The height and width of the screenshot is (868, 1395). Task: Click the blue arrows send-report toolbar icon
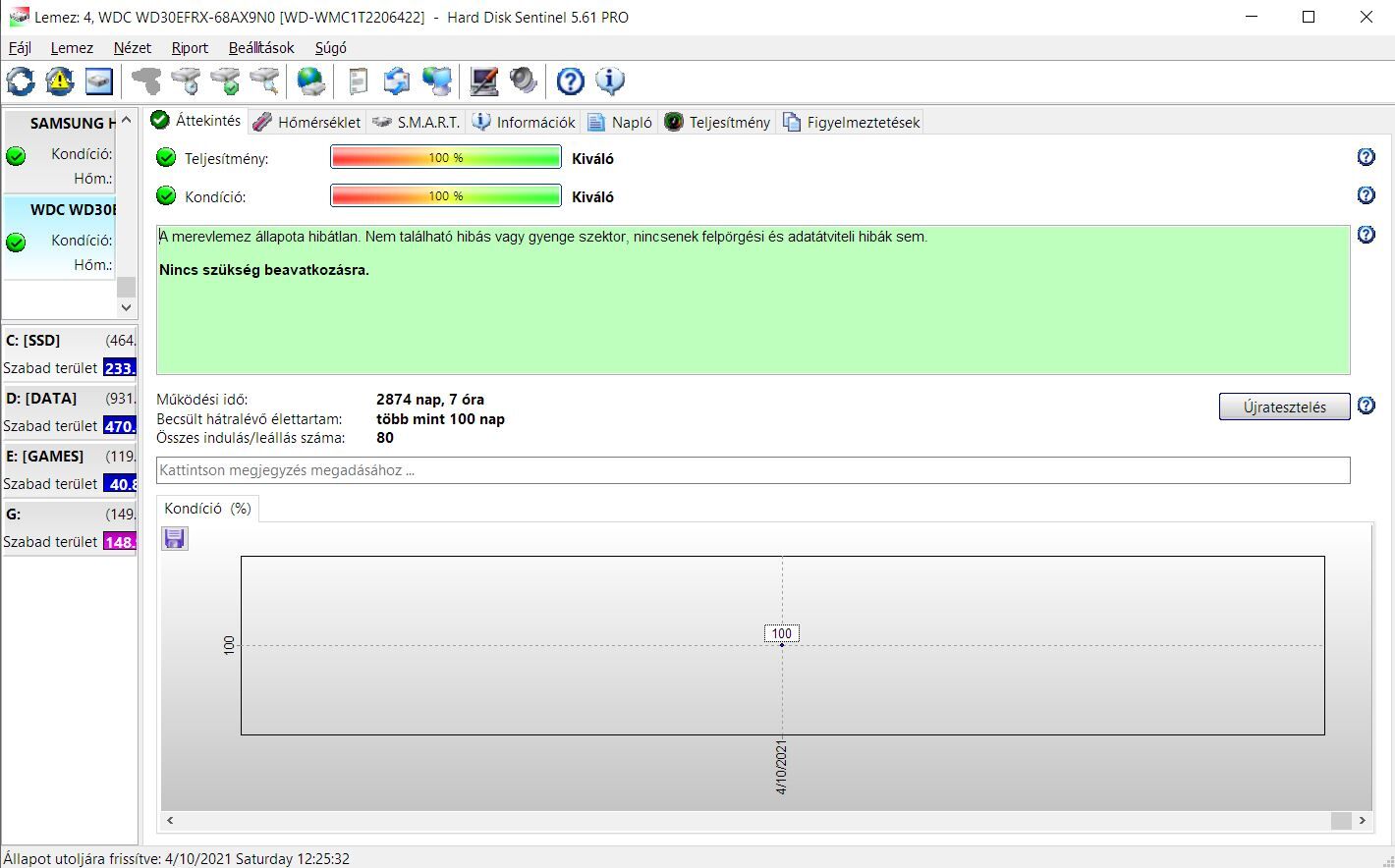click(396, 81)
